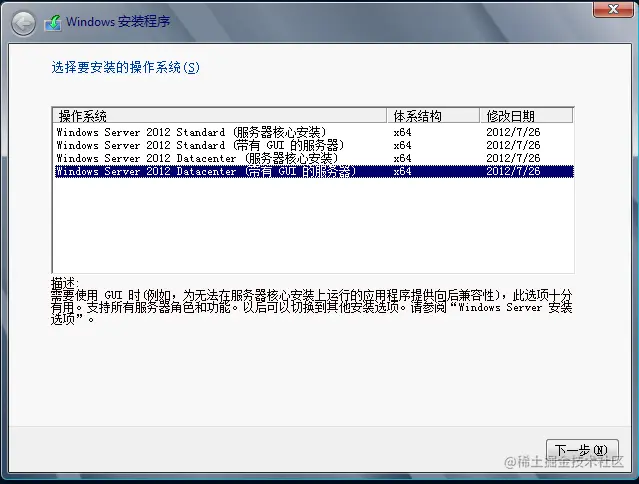Select Windows Server 2012 Datacenter (服务器核心安装)

click(x=314, y=158)
